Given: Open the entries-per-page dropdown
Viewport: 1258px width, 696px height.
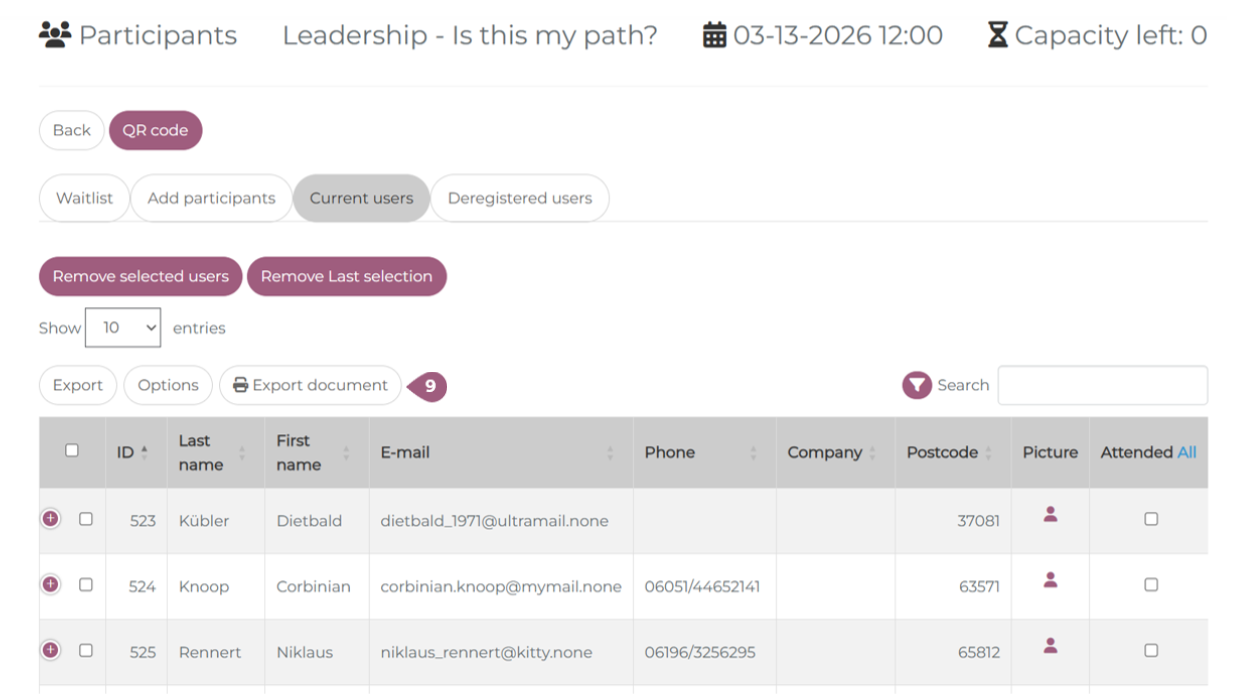Looking at the screenshot, I should [x=123, y=328].
